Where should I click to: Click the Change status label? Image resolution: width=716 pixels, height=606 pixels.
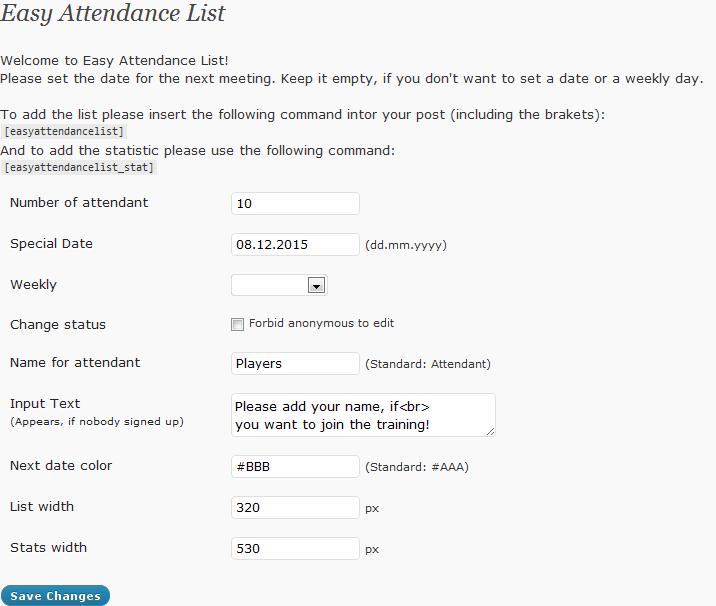[x=58, y=325]
